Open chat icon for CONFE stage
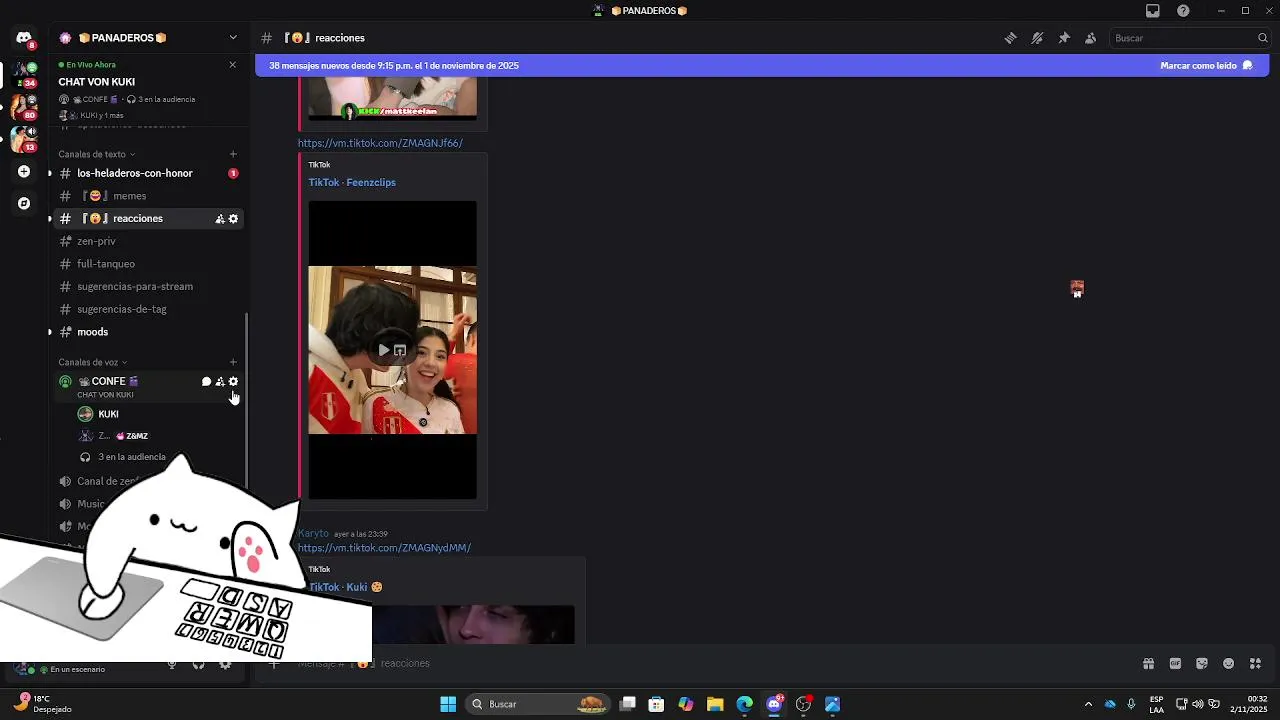 point(206,382)
